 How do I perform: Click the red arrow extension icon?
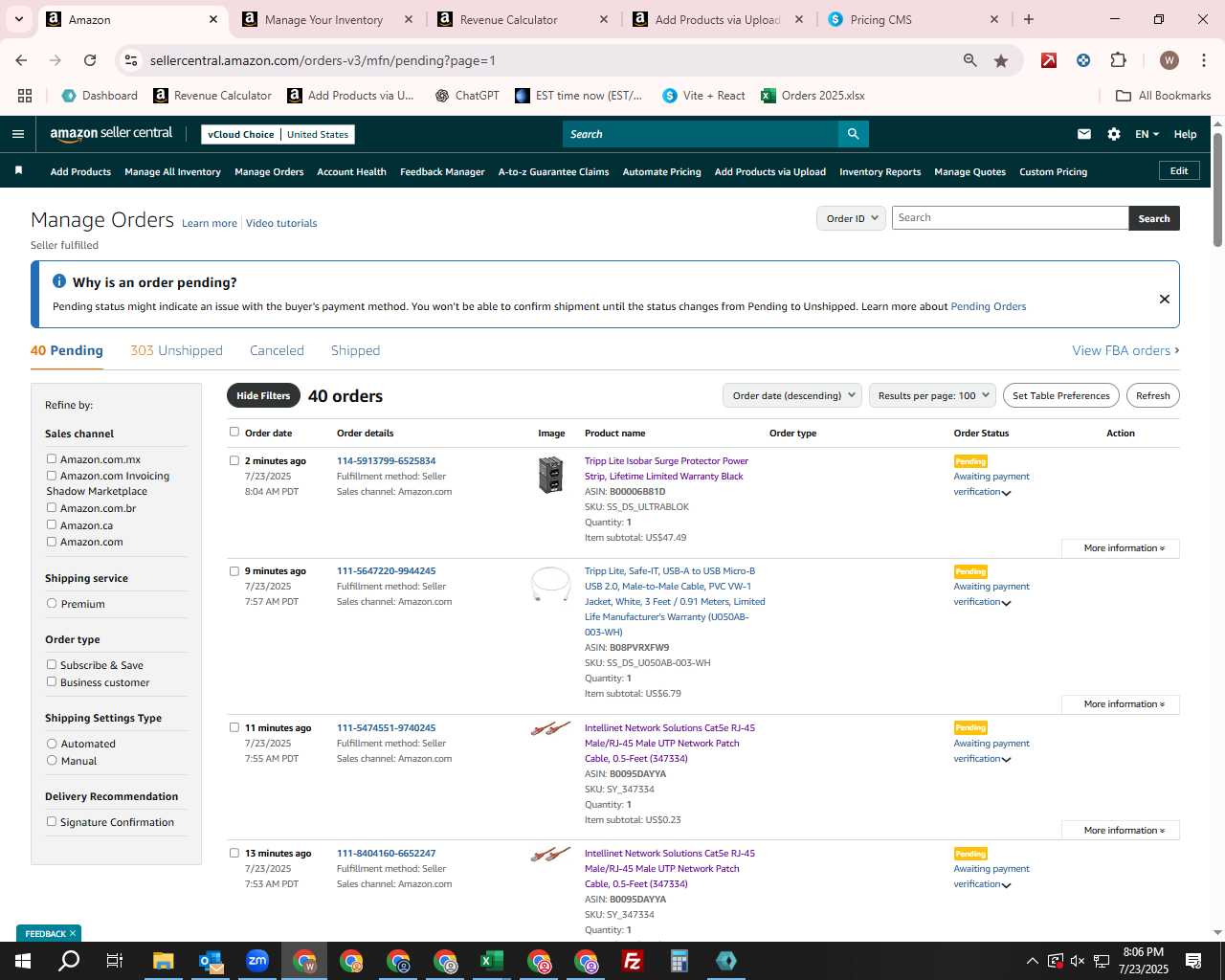[1049, 60]
